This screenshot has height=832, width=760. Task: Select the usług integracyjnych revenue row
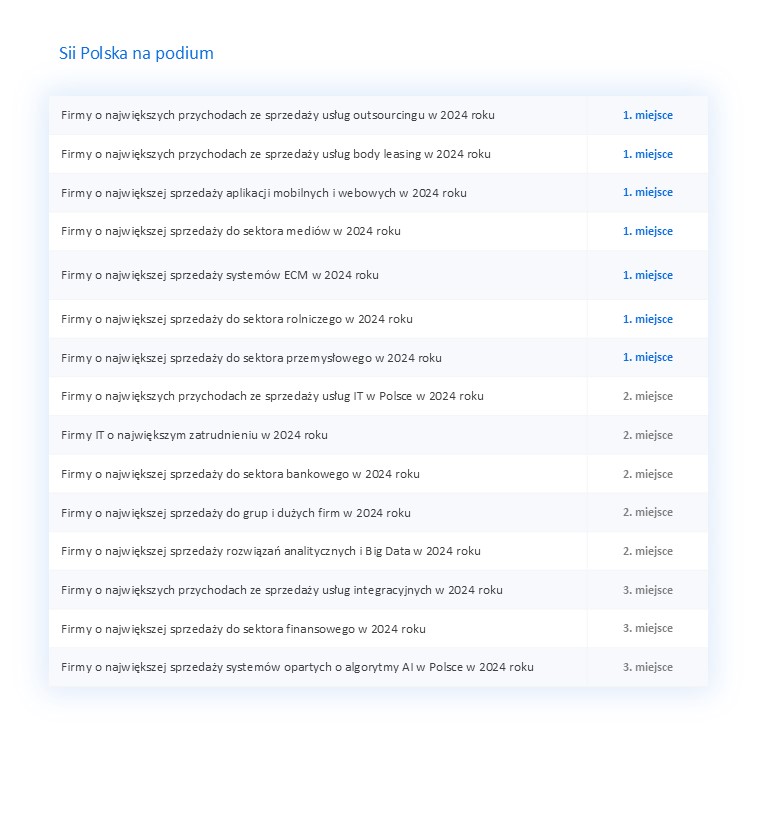pos(378,590)
